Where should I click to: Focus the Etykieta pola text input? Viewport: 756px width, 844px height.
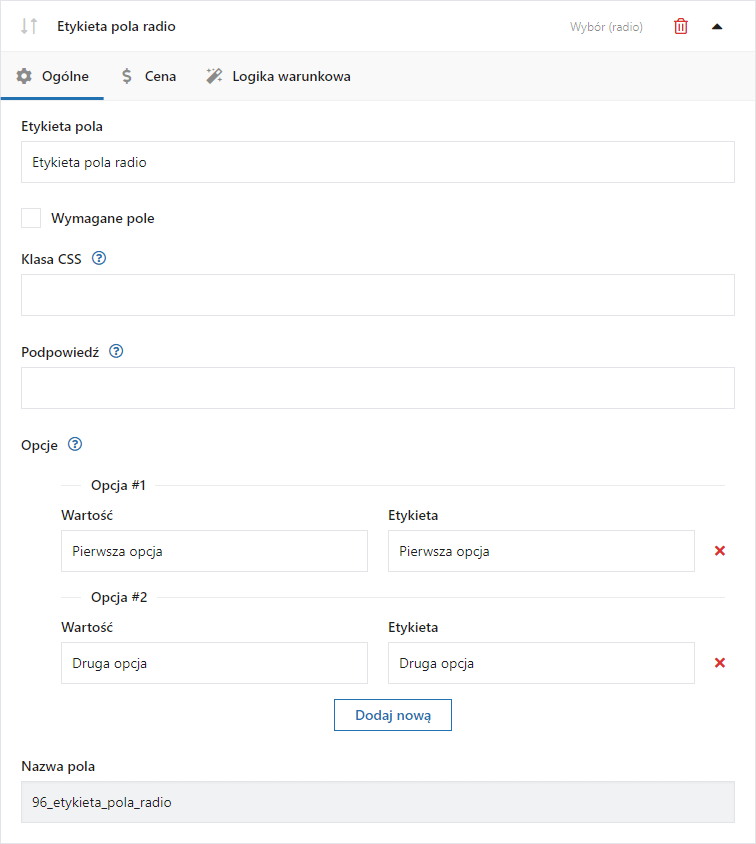tap(378, 162)
